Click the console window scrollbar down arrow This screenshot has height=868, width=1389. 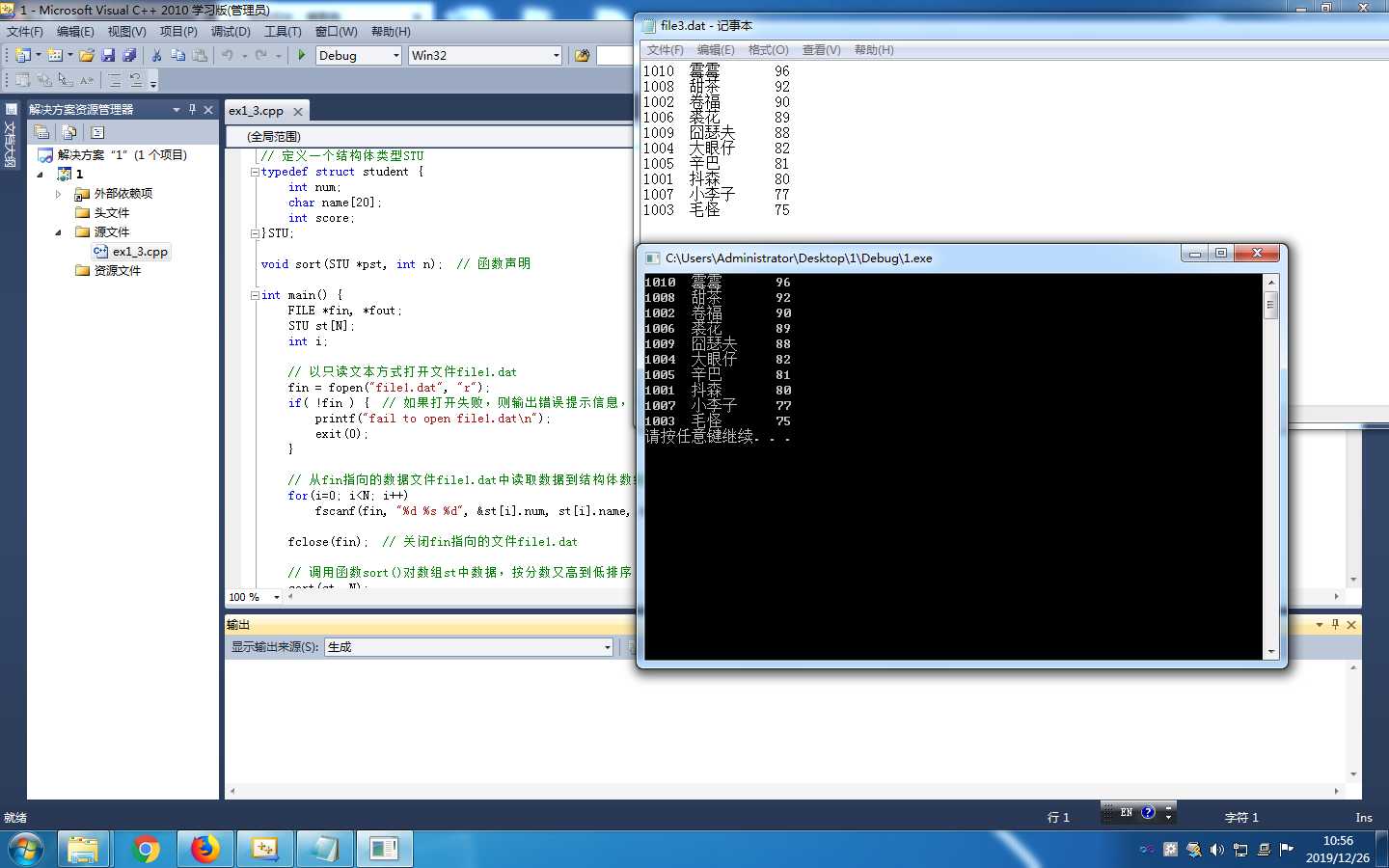[1271, 652]
